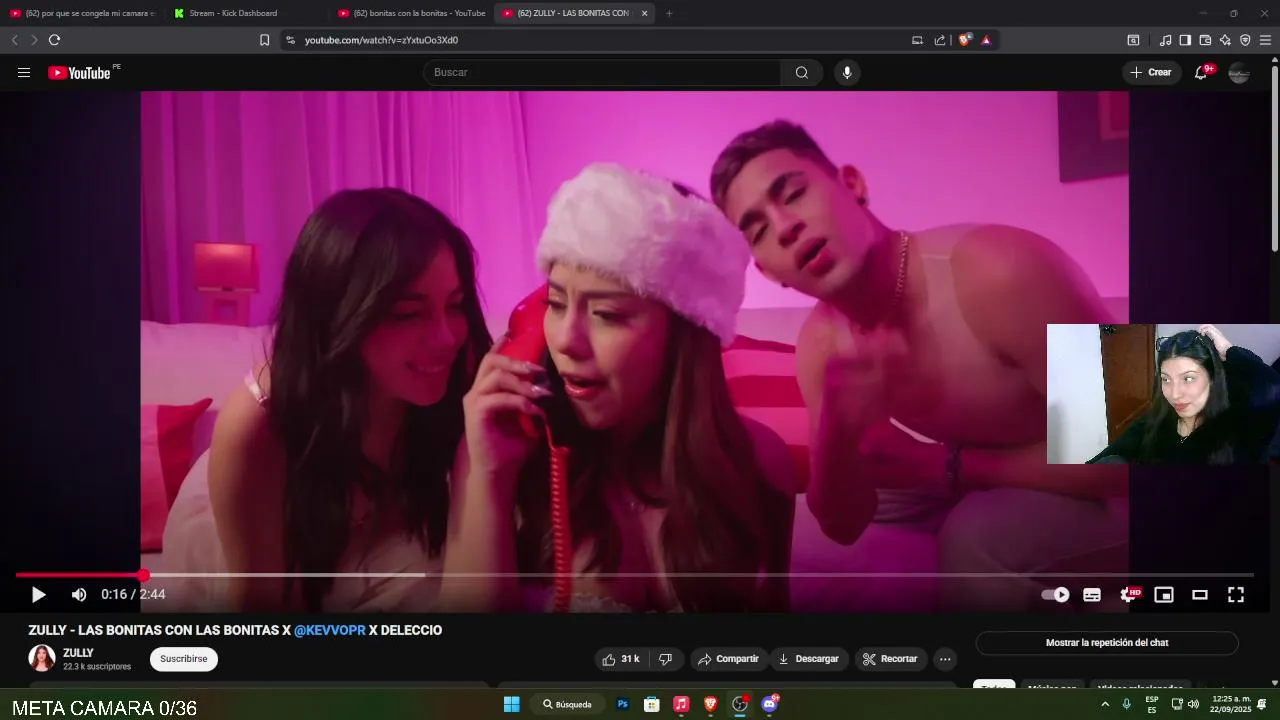Viewport: 1280px width, 720px height.
Task: Open Brave Rewards triangle icon
Action: pyautogui.click(x=986, y=40)
